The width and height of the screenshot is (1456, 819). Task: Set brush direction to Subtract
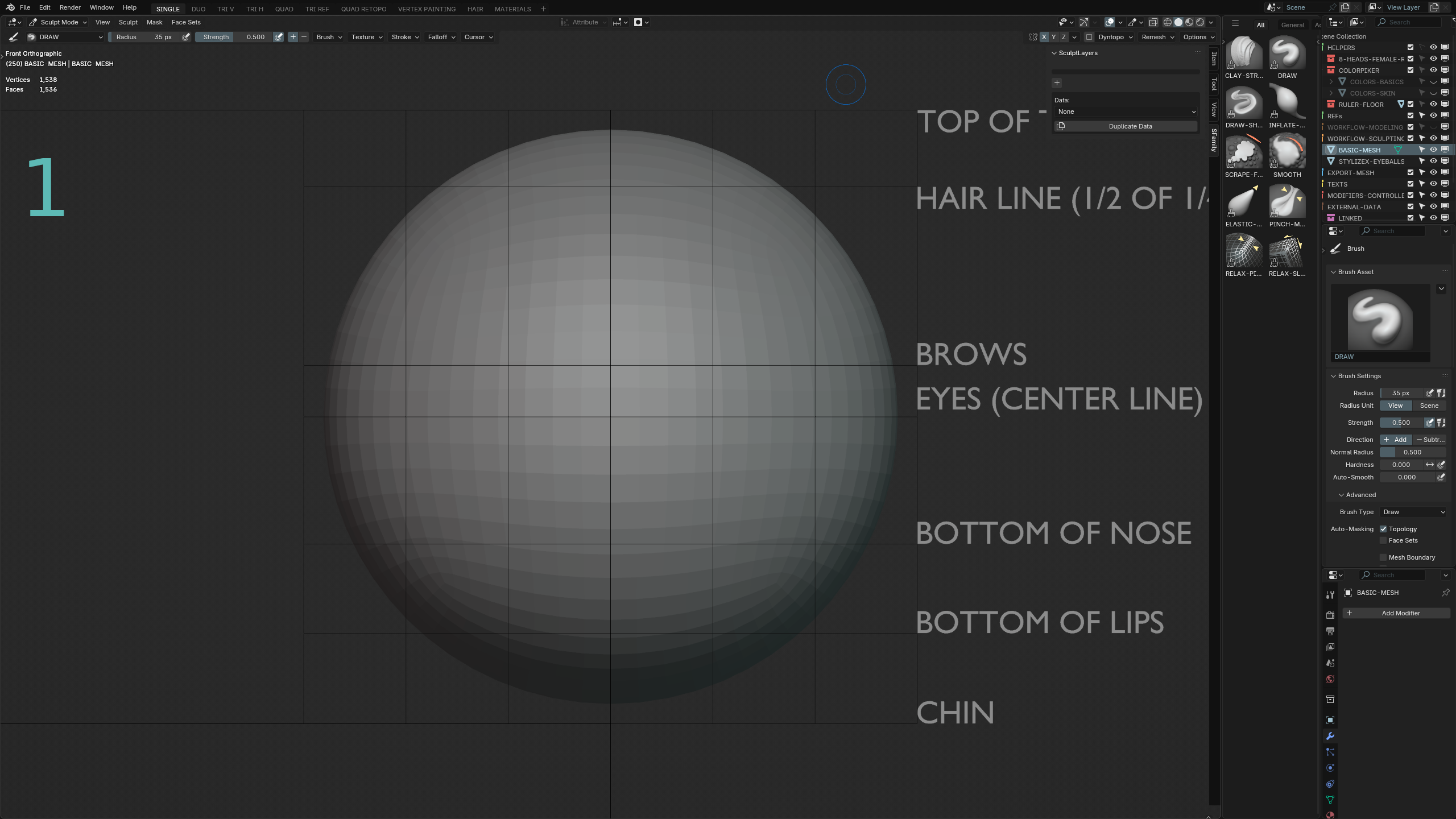pos(1430,440)
